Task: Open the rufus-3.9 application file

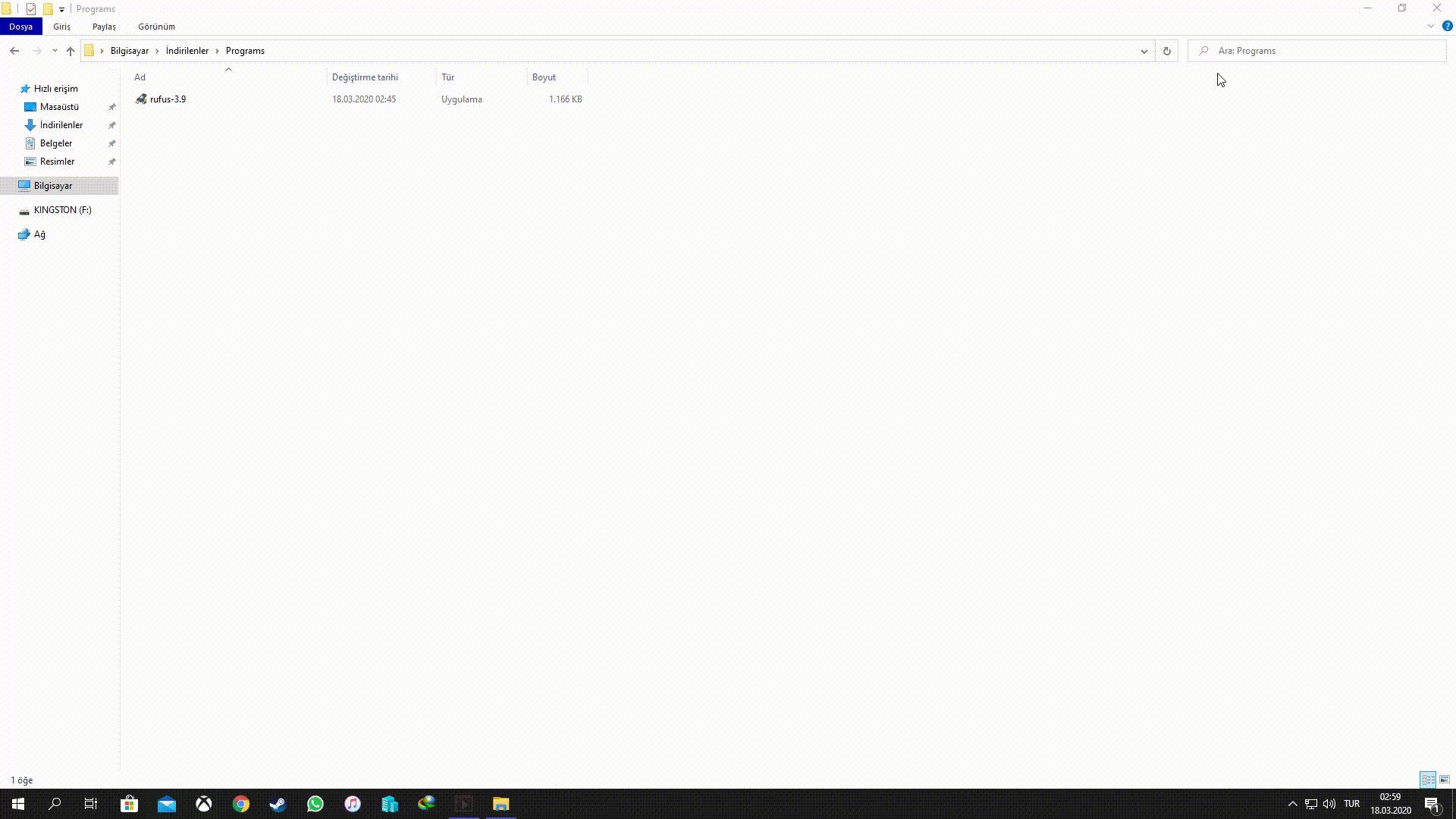Action: click(x=168, y=99)
